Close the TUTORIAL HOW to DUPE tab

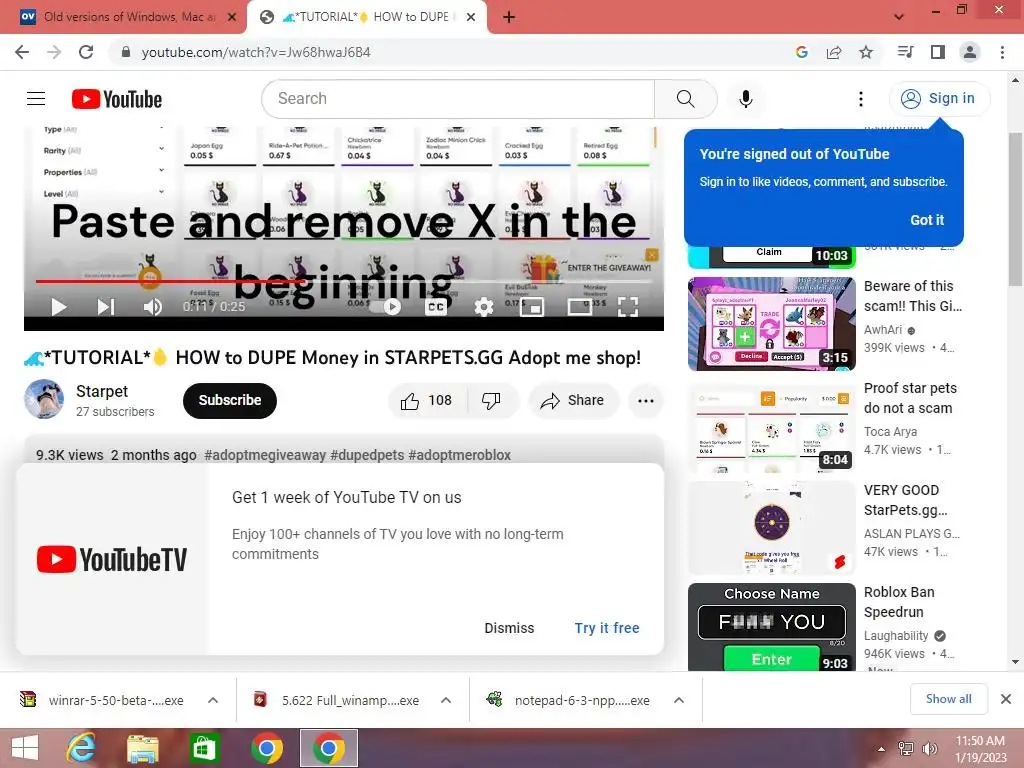tap(470, 17)
